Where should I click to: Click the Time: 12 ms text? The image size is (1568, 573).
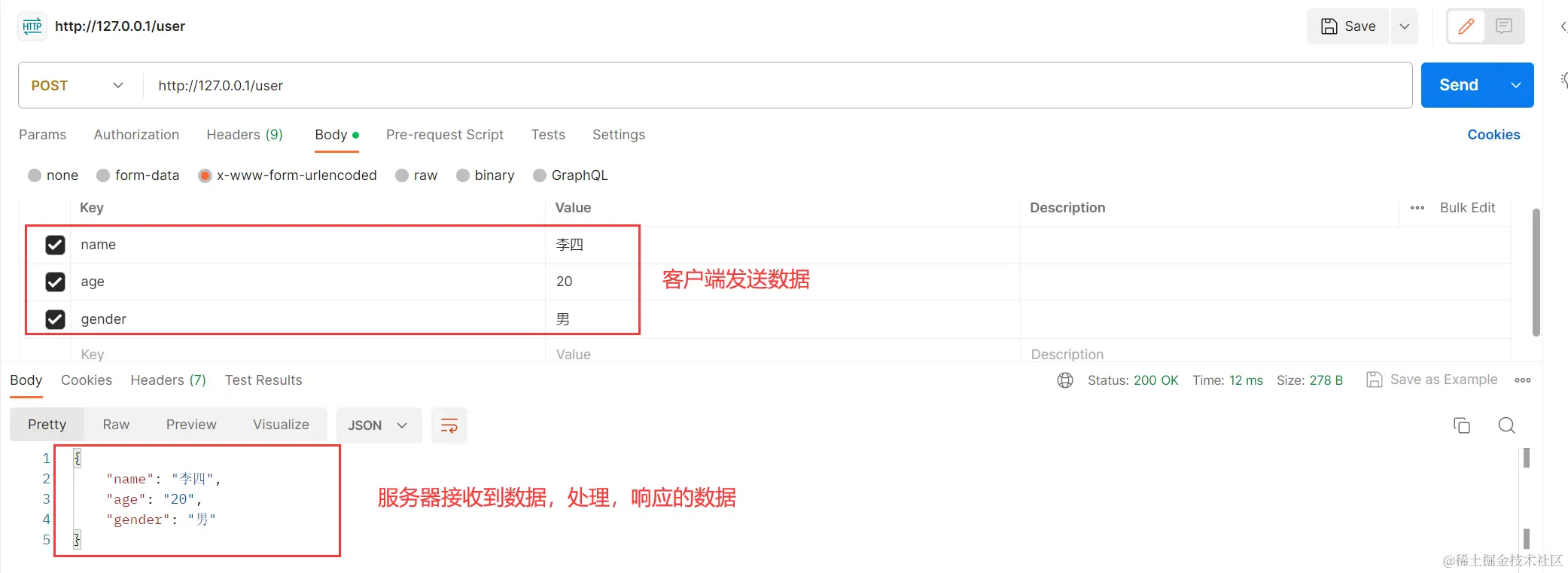1228,380
